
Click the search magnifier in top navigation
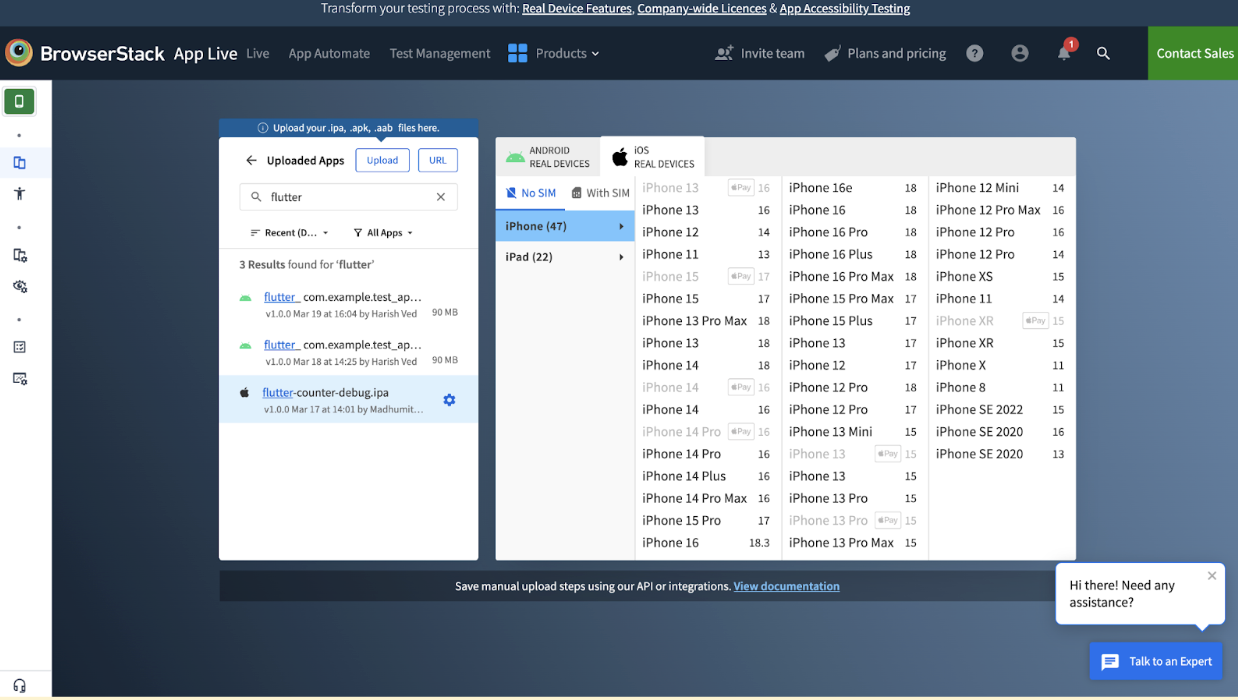tap(1103, 53)
